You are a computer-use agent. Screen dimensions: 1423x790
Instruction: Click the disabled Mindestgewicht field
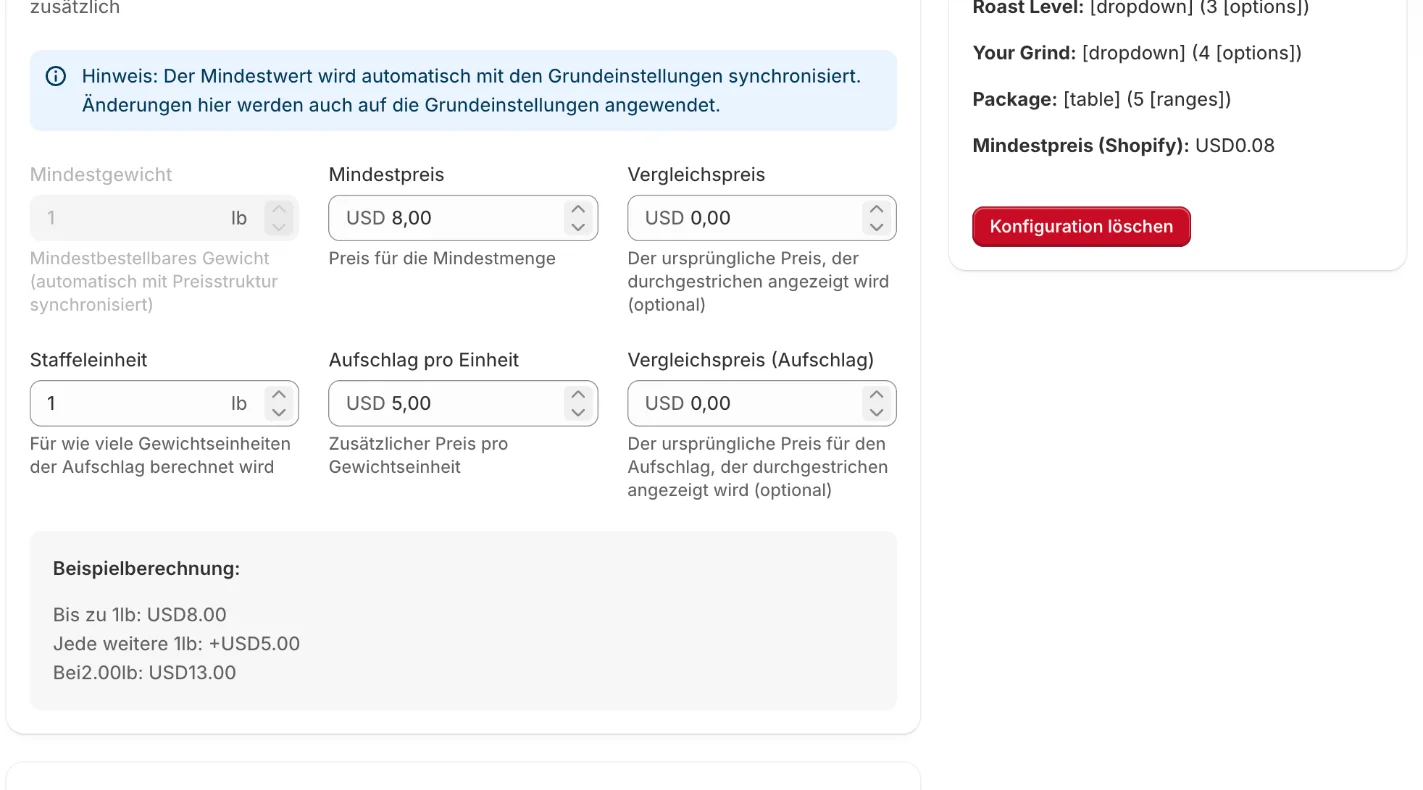click(164, 218)
